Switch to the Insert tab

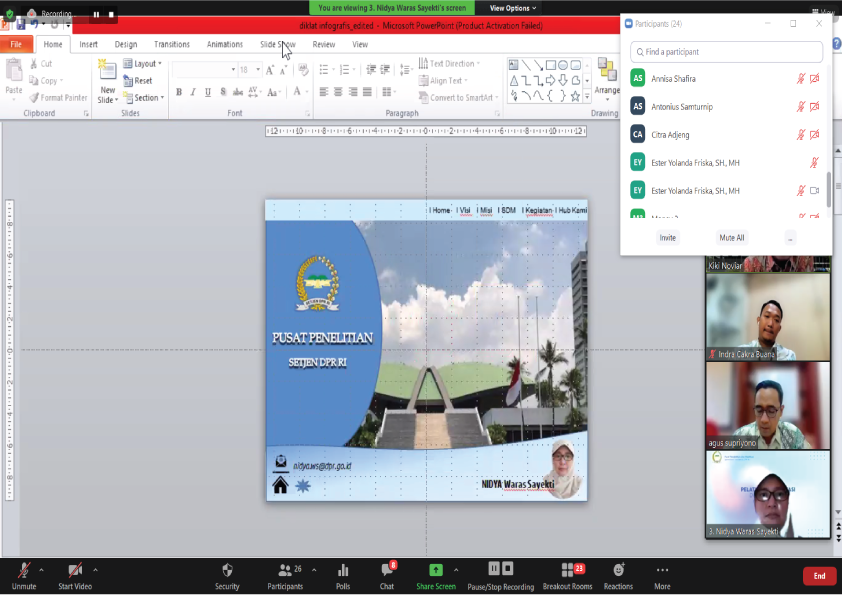89,45
